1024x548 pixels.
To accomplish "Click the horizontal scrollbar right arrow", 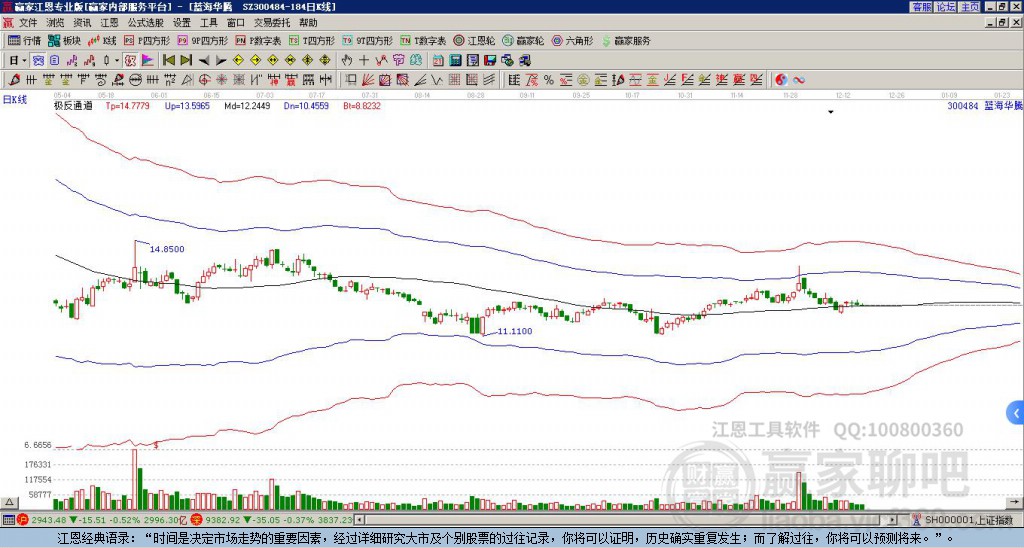I will click(893, 520).
